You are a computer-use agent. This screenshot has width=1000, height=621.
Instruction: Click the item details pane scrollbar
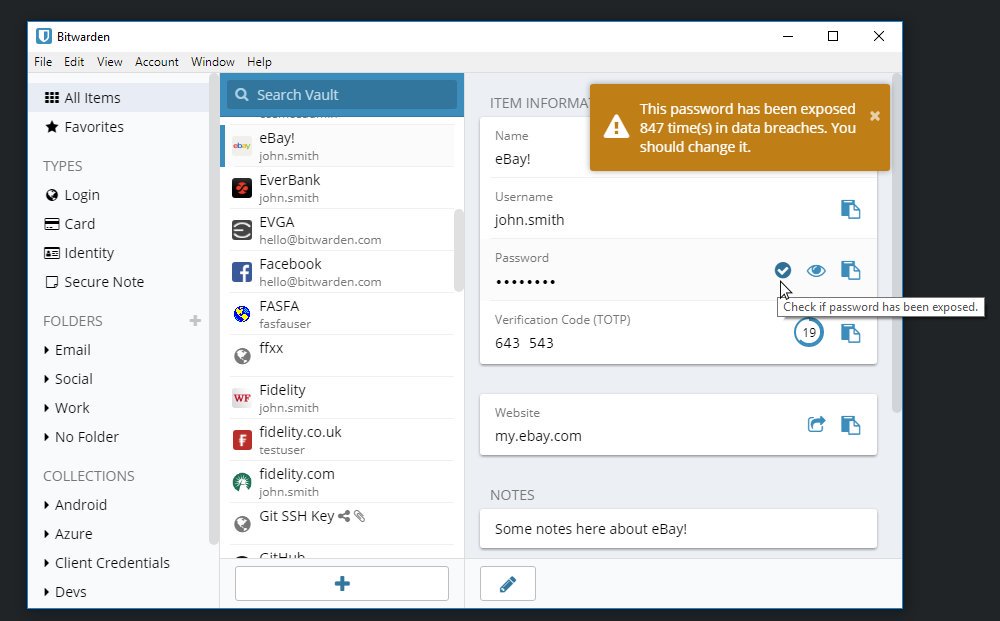click(x=896, y=242)
